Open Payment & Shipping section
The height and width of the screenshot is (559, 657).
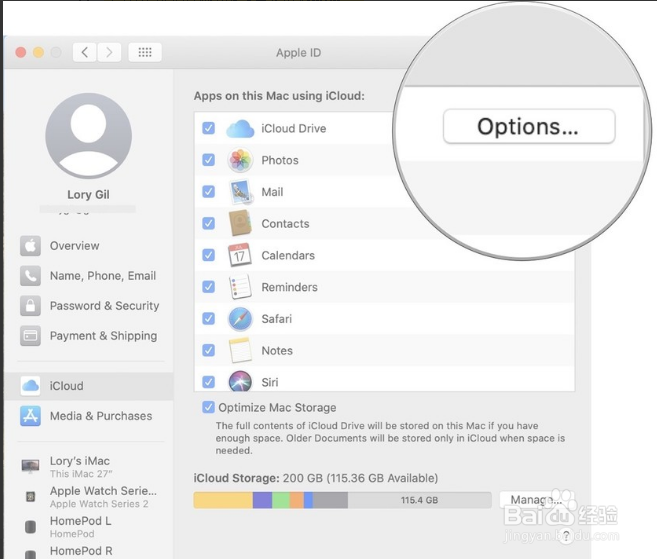[89, 336]
